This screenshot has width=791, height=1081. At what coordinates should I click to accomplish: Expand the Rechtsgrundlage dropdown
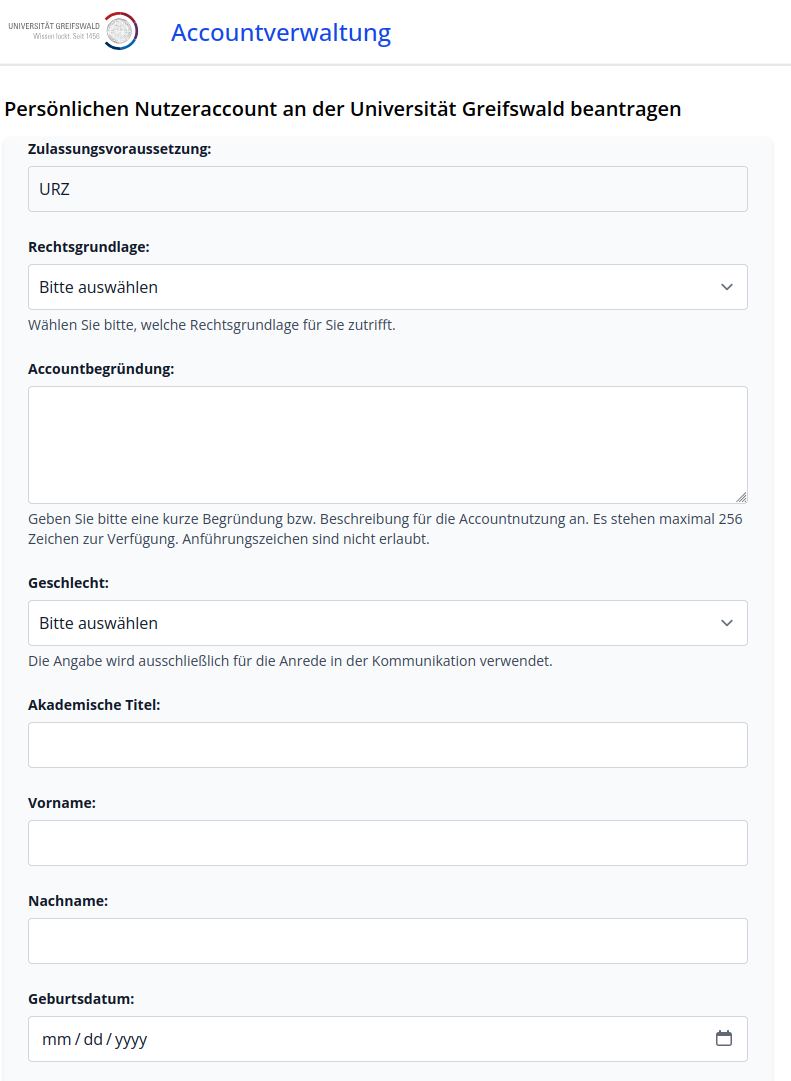(x=387, y=287)
